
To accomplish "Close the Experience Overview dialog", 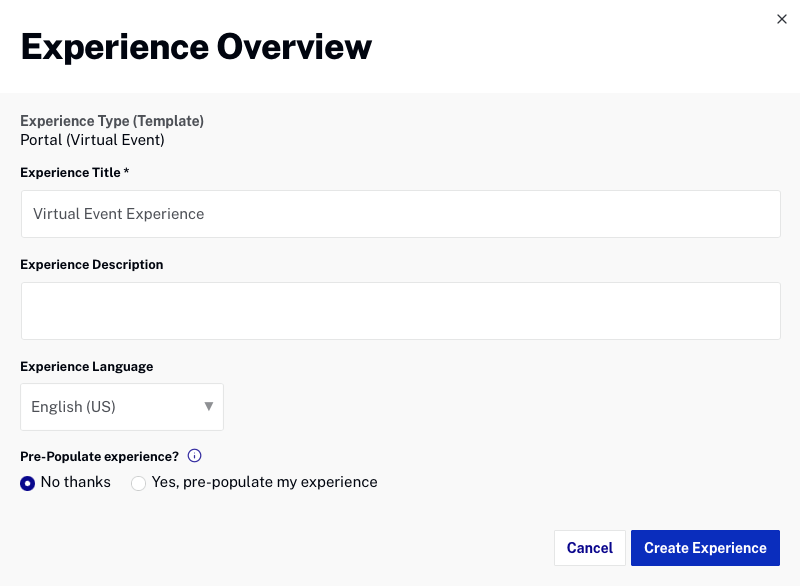I will coord(782,19).
